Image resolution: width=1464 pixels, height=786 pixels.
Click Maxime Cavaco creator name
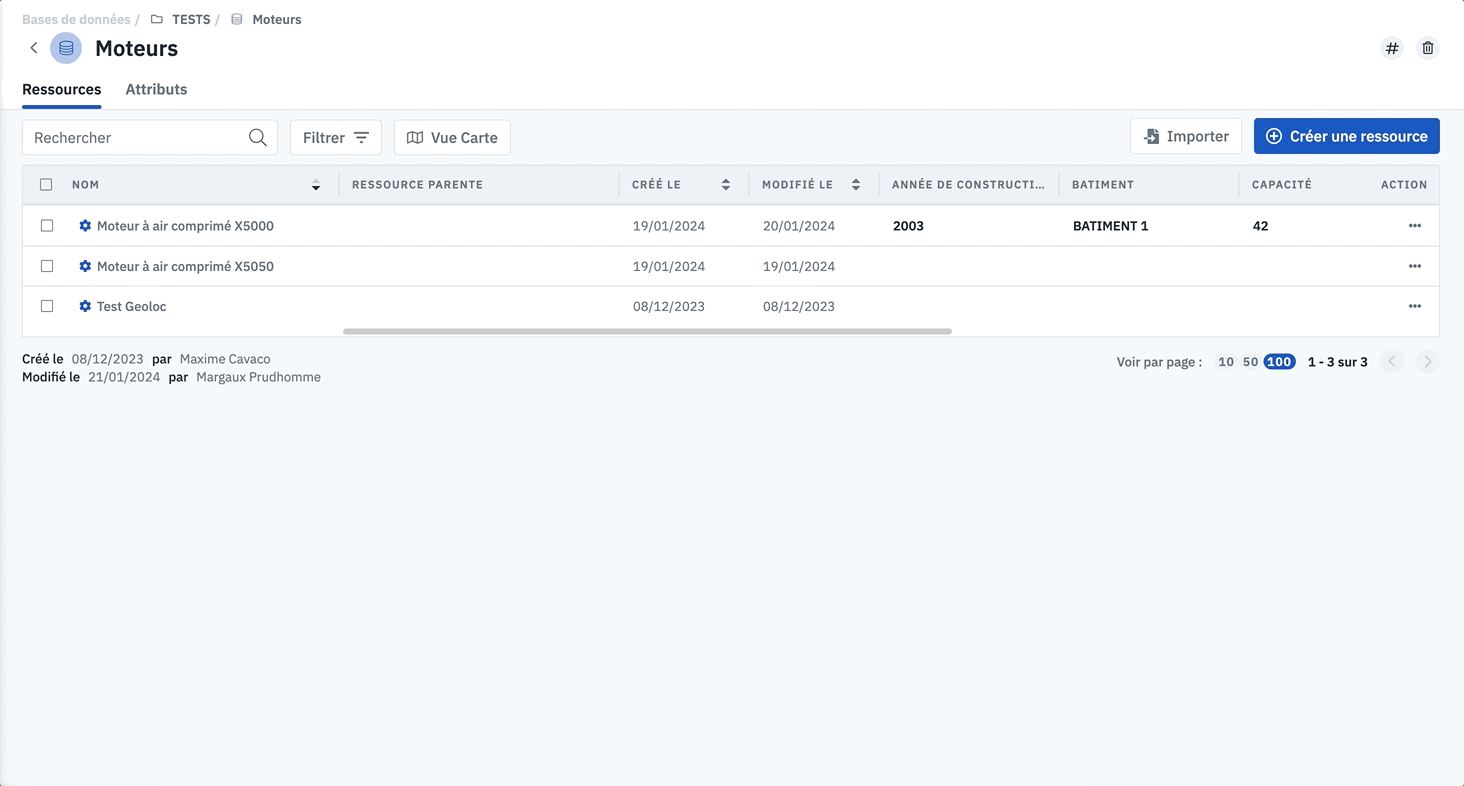pyautogui.click(x=225, y=359)
